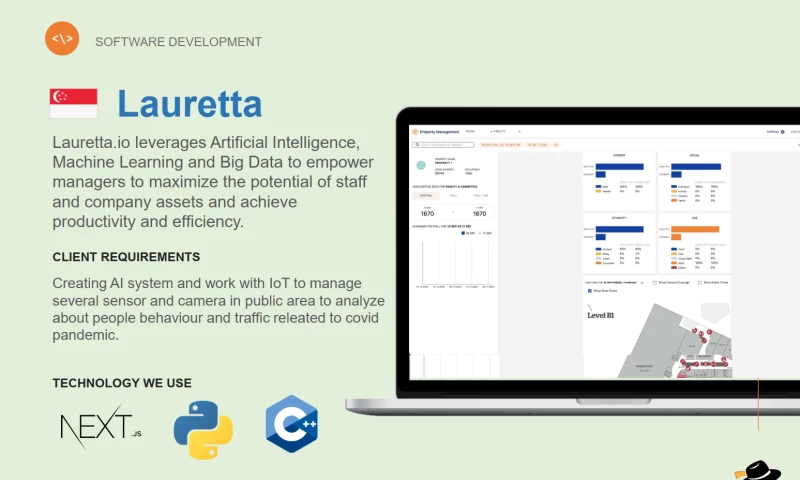Screen dimensions: 800x480
Task: Click the Python logo
Action: (203, 430)
